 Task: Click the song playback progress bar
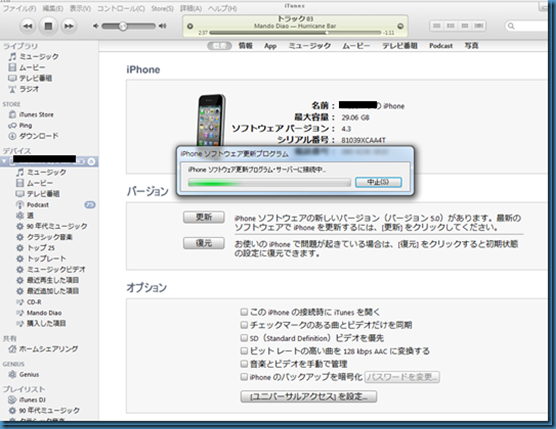(x=295, y=33)
